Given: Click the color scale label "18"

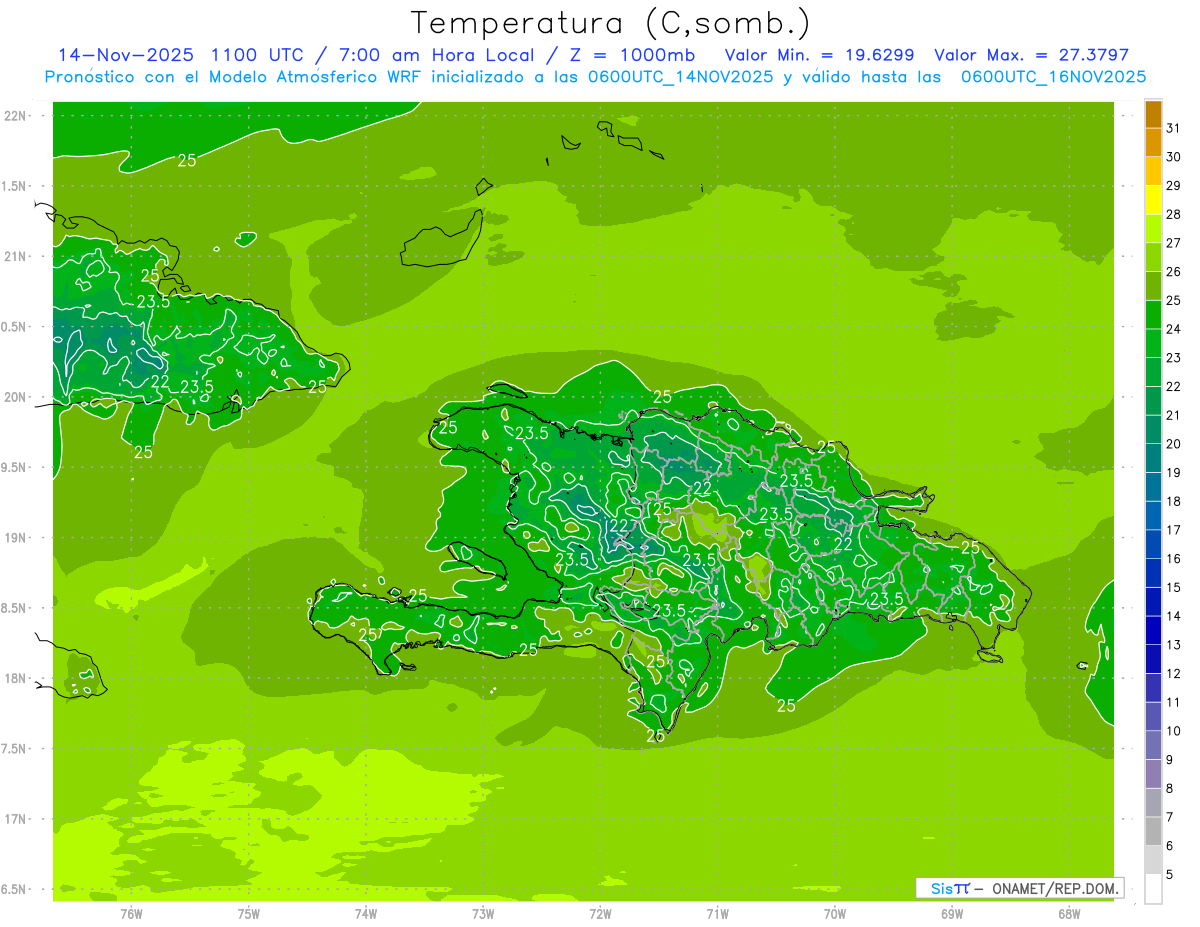Looking at the screenshot, I should (x=1174, y=501).
